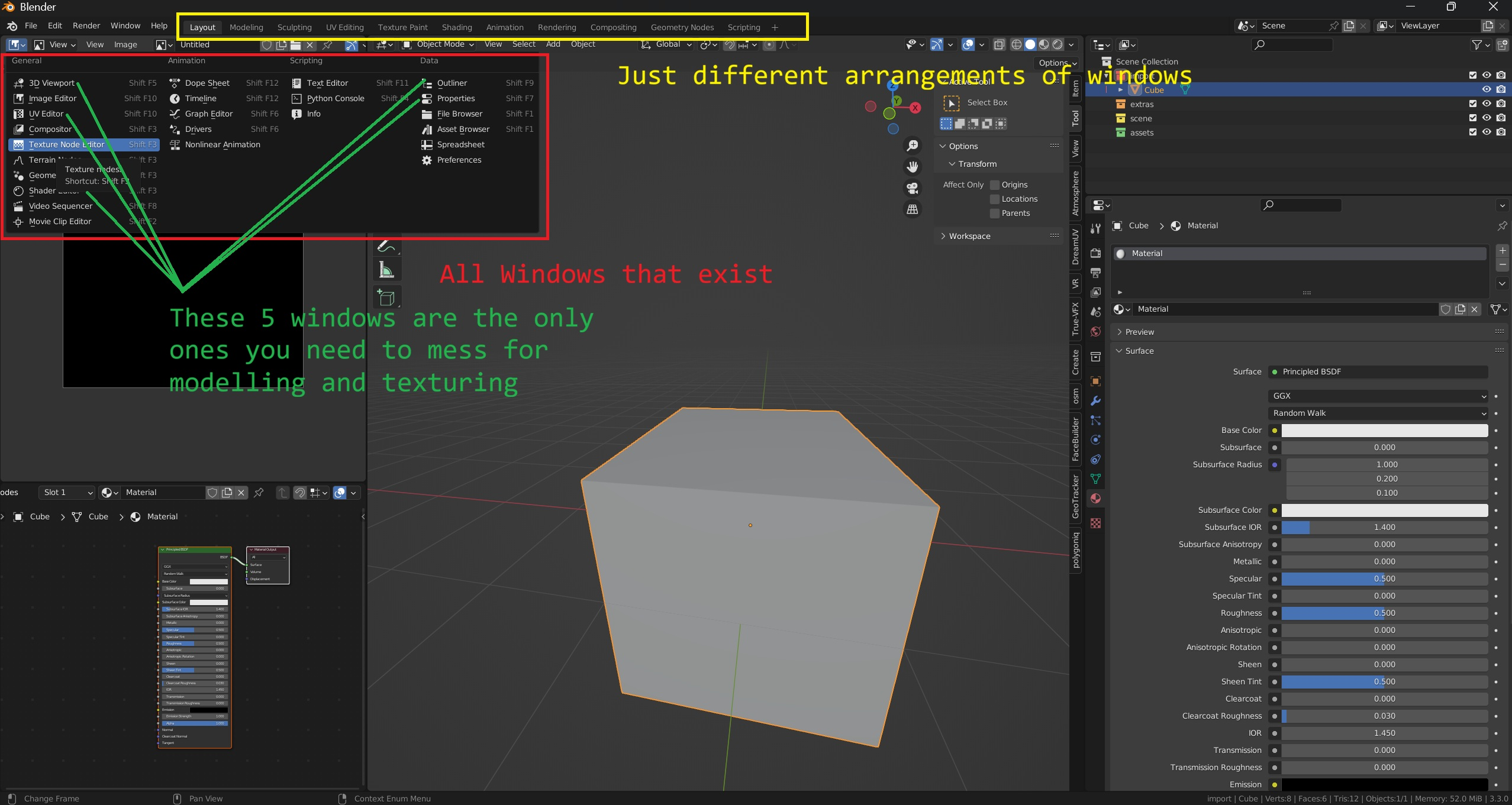The width and height of the screenshot is (1512, 805).
Task: Open the Slot 1 material slot dropdown
Action: [67, 492]
